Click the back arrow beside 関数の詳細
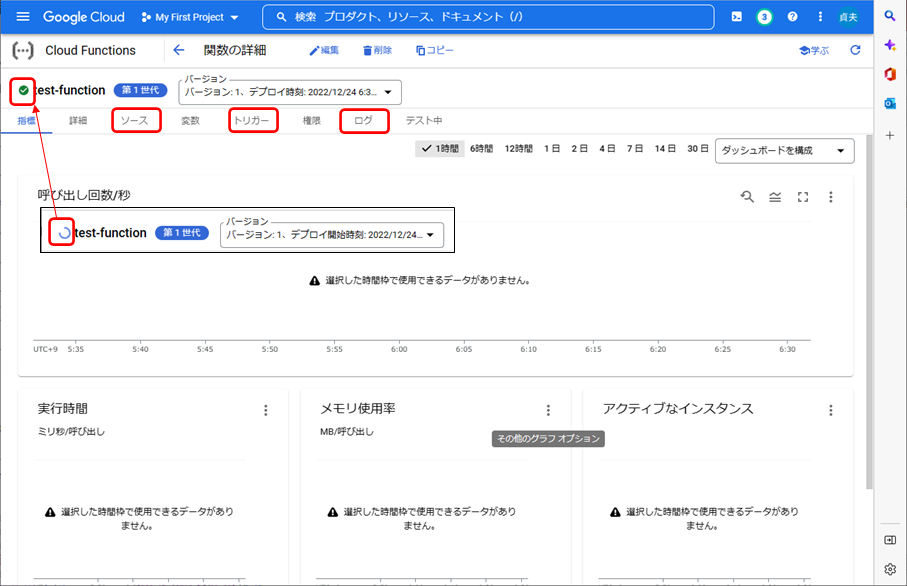The image size is (907, 586). [x=179, y=50]
